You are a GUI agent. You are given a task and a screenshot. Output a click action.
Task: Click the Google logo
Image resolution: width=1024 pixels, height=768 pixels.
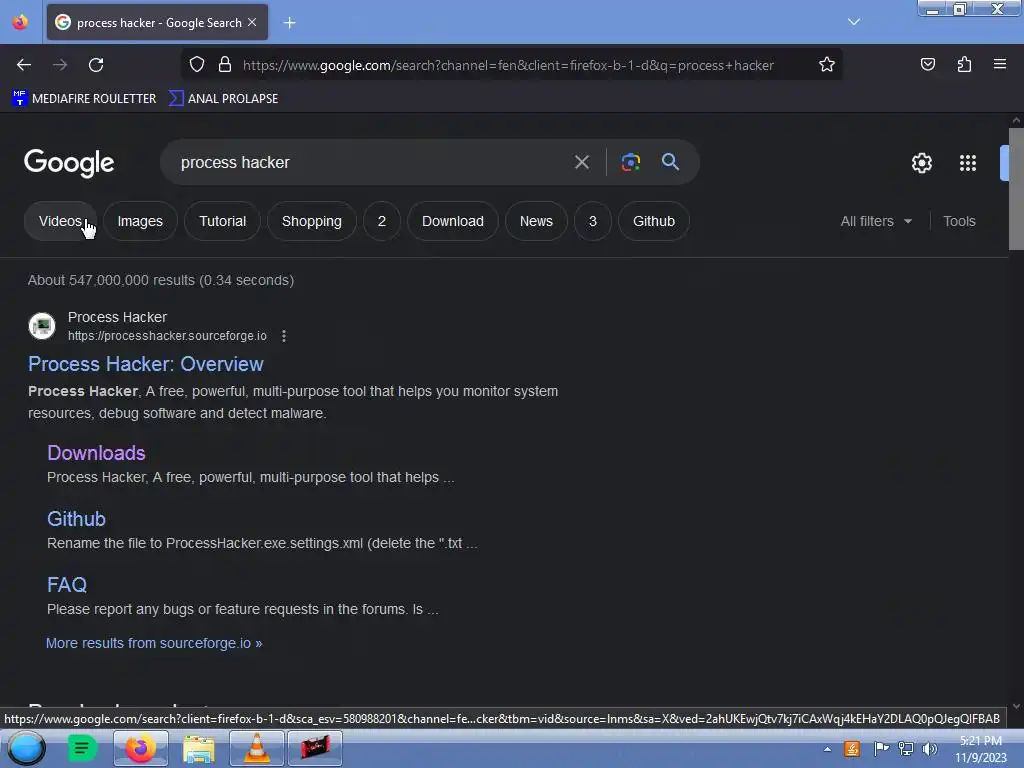[69, 163]
